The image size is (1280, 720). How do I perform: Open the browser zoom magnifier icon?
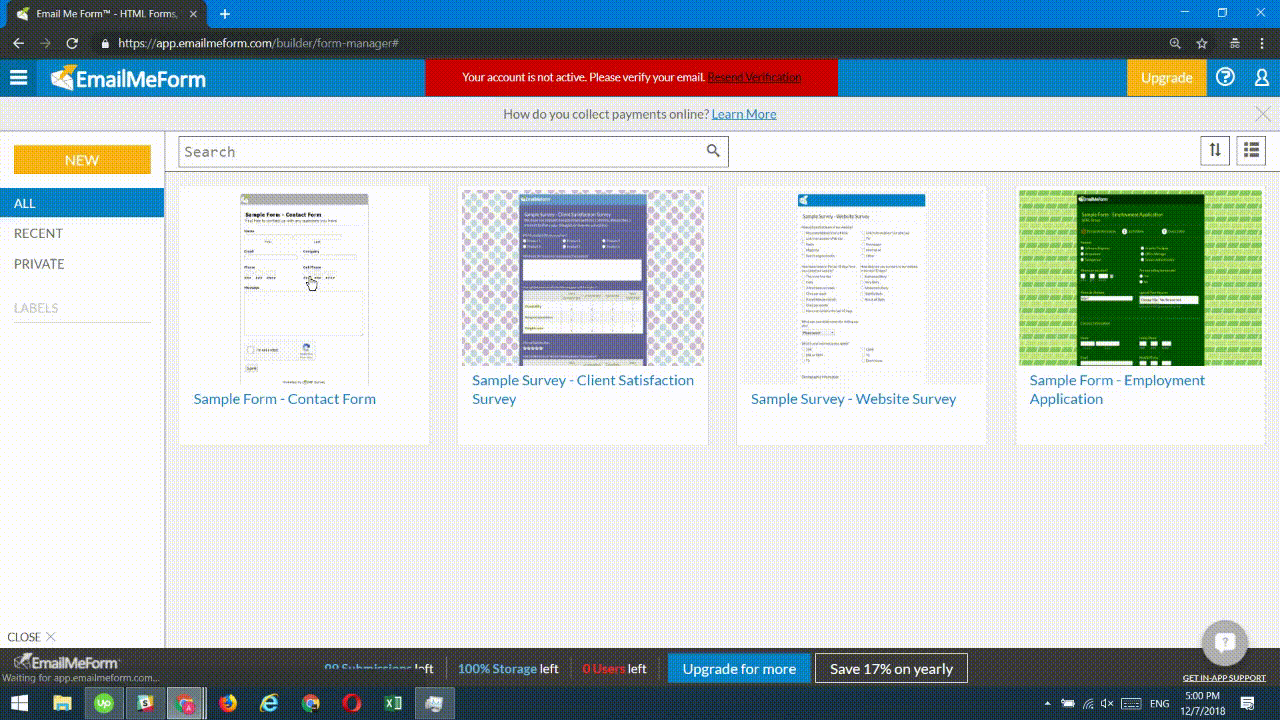click(x=1175, y=43)
